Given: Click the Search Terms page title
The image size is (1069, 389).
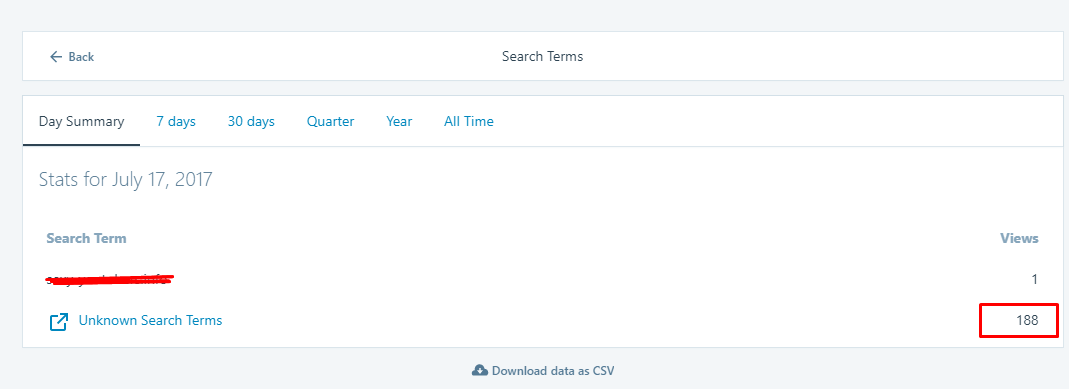Looking at the screenshot, I should [543, 57].
